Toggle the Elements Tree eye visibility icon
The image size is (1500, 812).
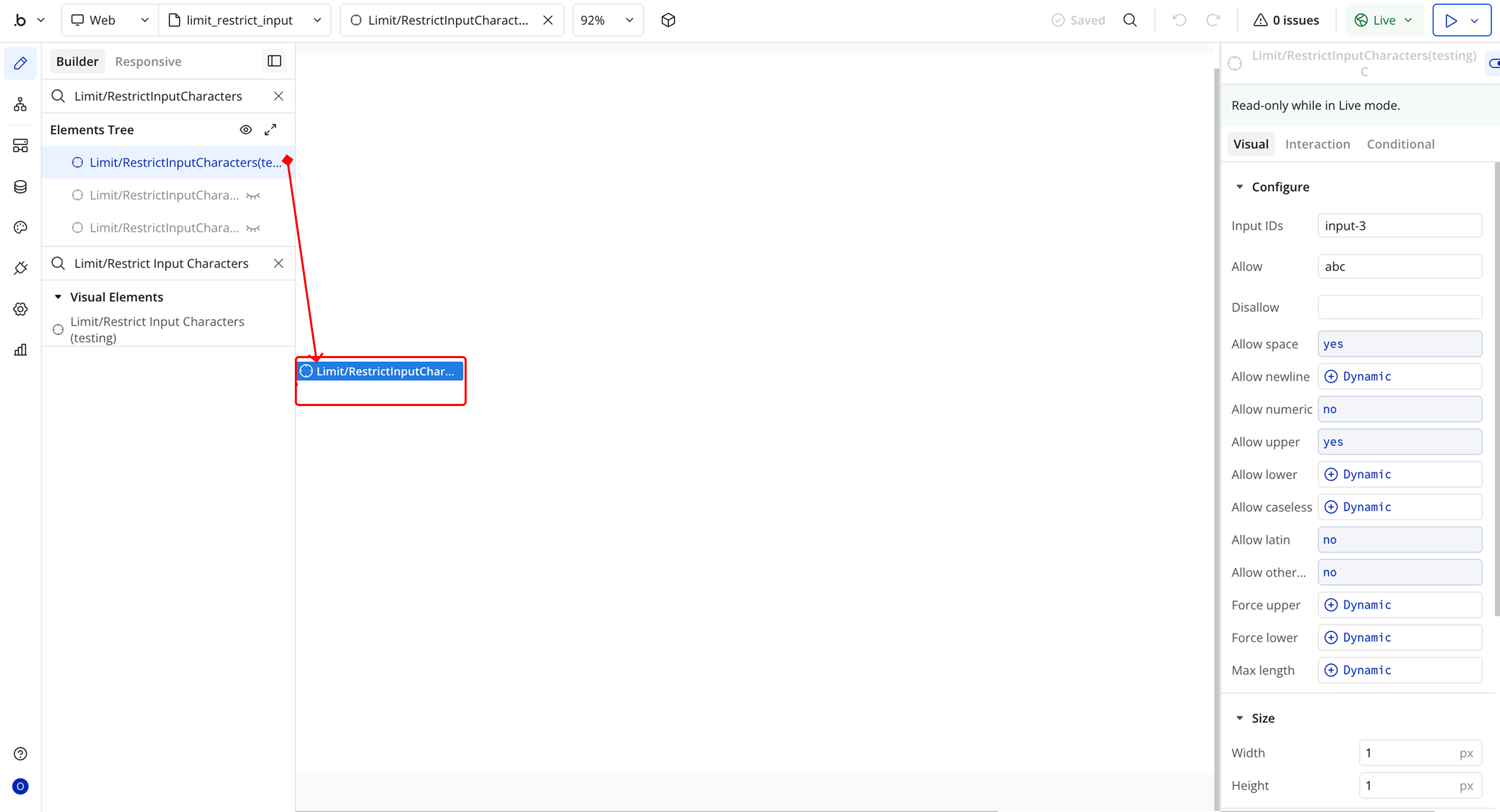[x=246, y=130]
